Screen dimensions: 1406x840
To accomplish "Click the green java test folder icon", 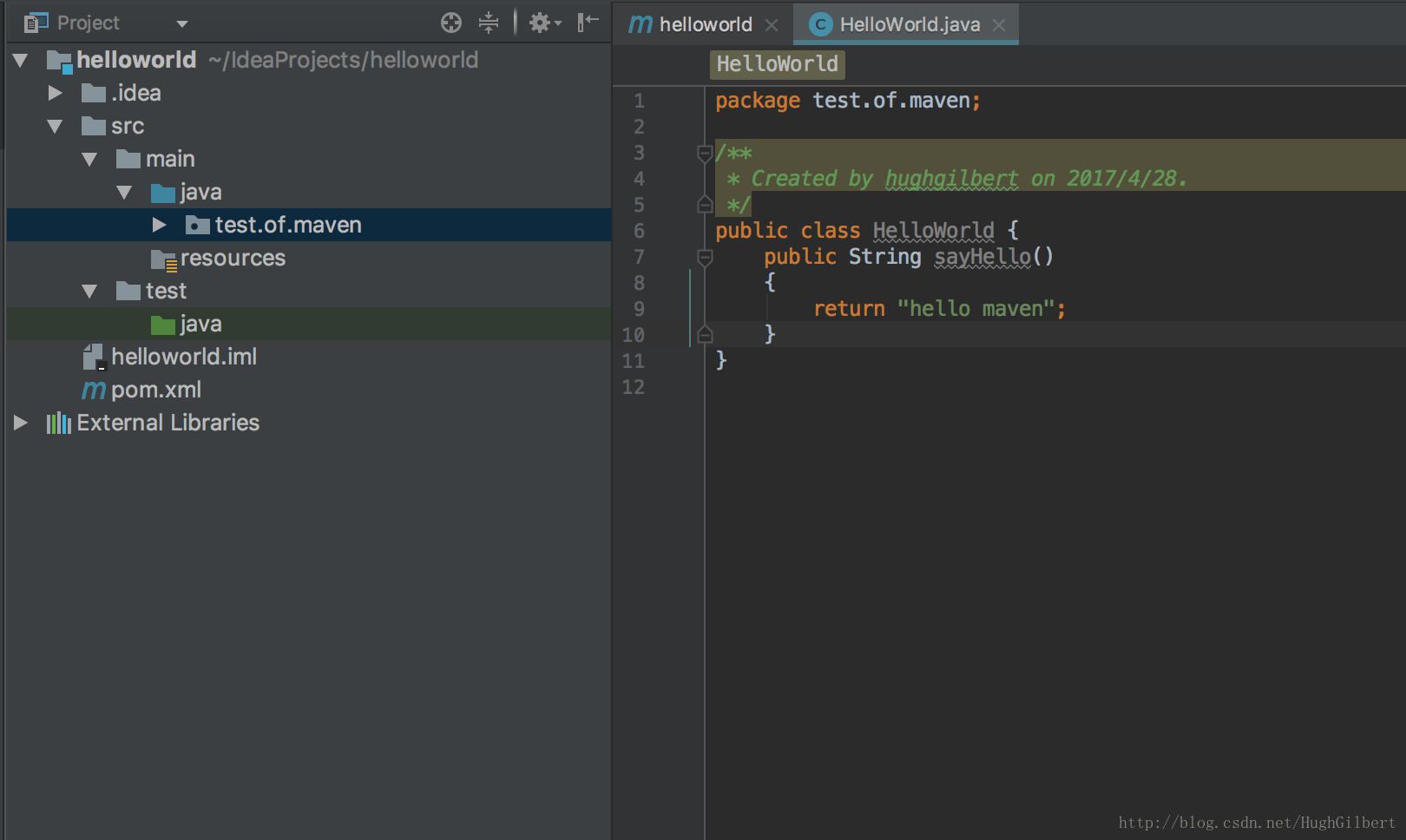I will pyautogui.click(x=162, y=324).
